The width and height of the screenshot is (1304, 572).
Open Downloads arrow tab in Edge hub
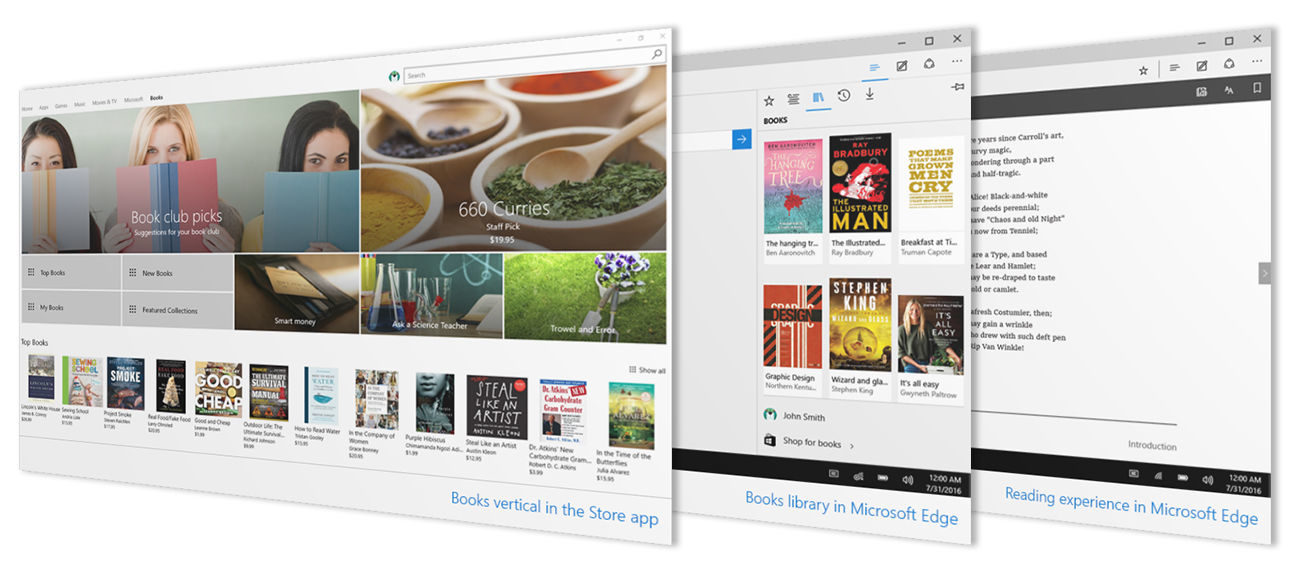click(870, 93)
